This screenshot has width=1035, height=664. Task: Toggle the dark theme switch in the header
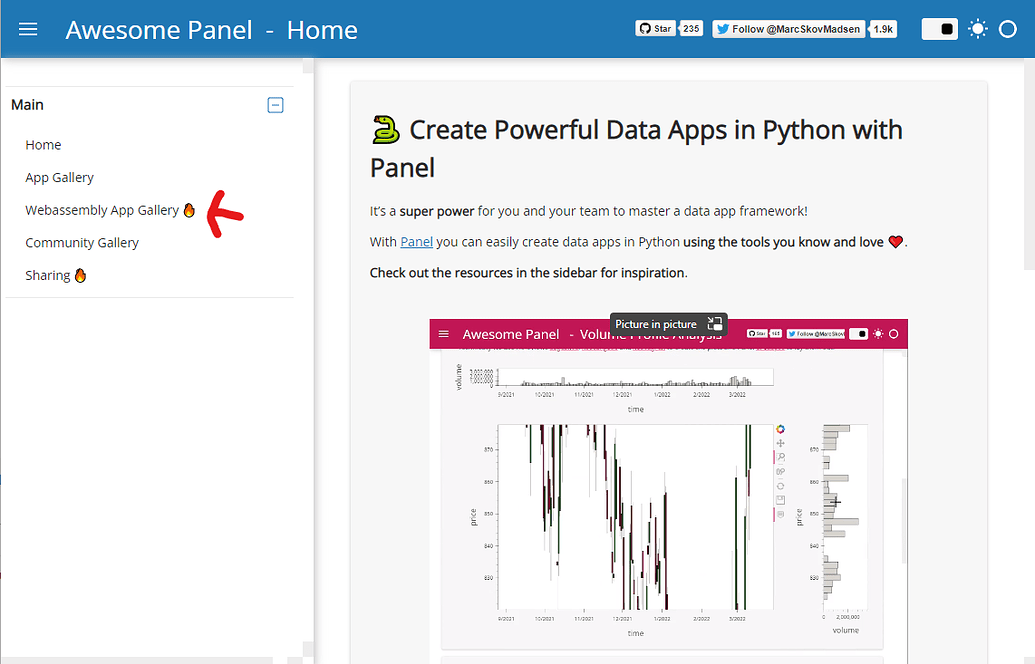[939, 29]
